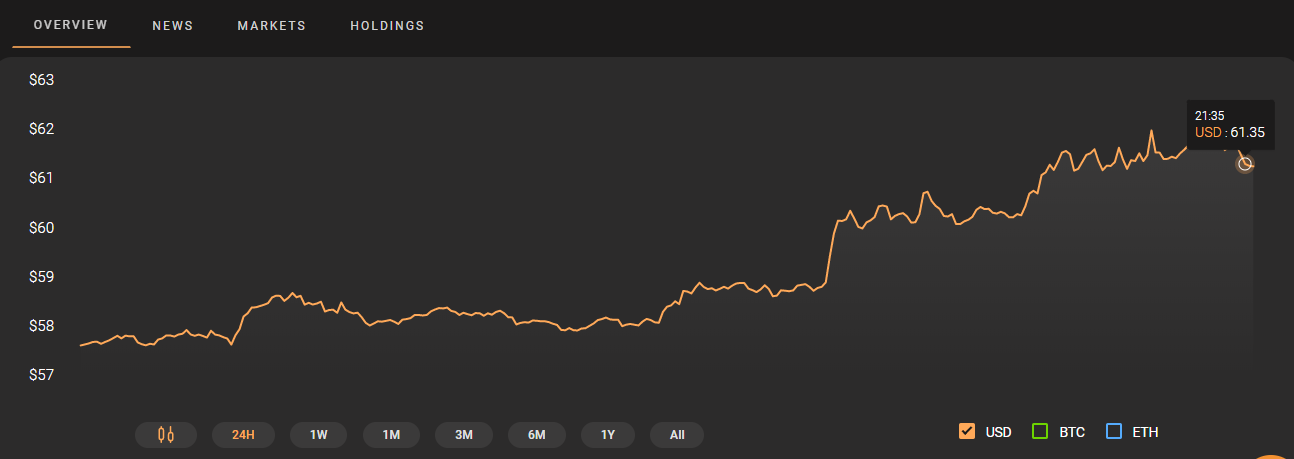Click the $57 axis label
The height and width of the screenshot is (459, 1294).
(x=41, y=375)
